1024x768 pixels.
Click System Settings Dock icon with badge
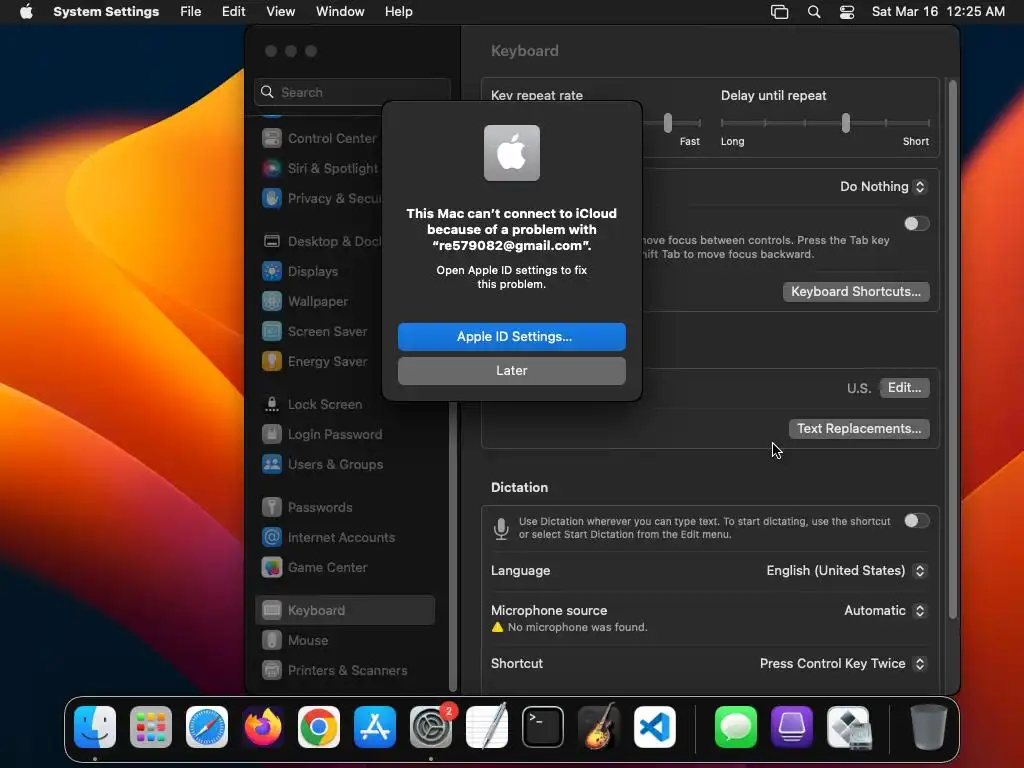pyautogui.click(x=431, y=727)
